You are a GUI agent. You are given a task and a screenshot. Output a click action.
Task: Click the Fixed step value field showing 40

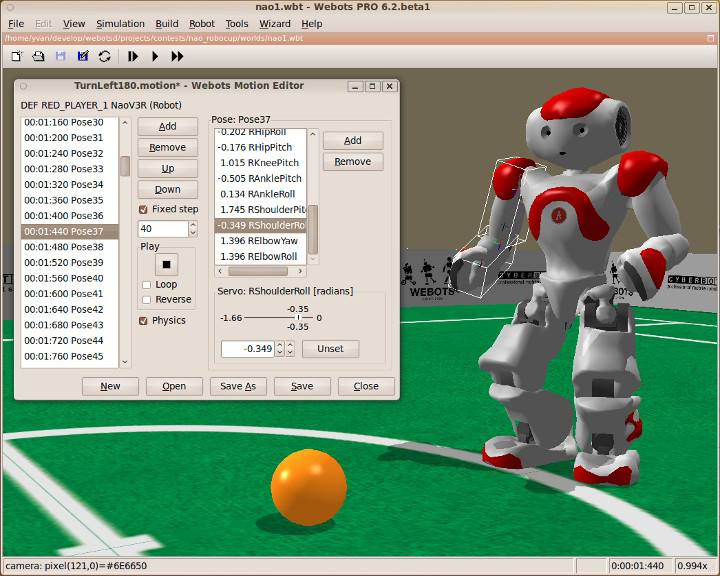tap(163, 229)
